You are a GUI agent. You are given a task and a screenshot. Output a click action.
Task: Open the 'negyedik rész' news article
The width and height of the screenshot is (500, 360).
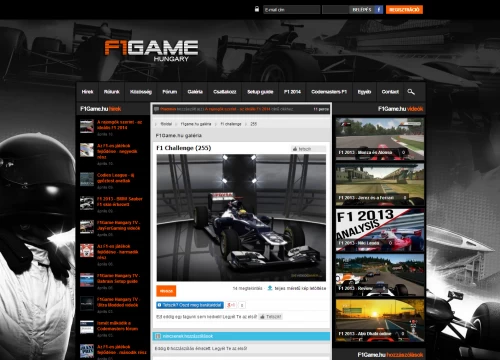[x=117, y=151]
